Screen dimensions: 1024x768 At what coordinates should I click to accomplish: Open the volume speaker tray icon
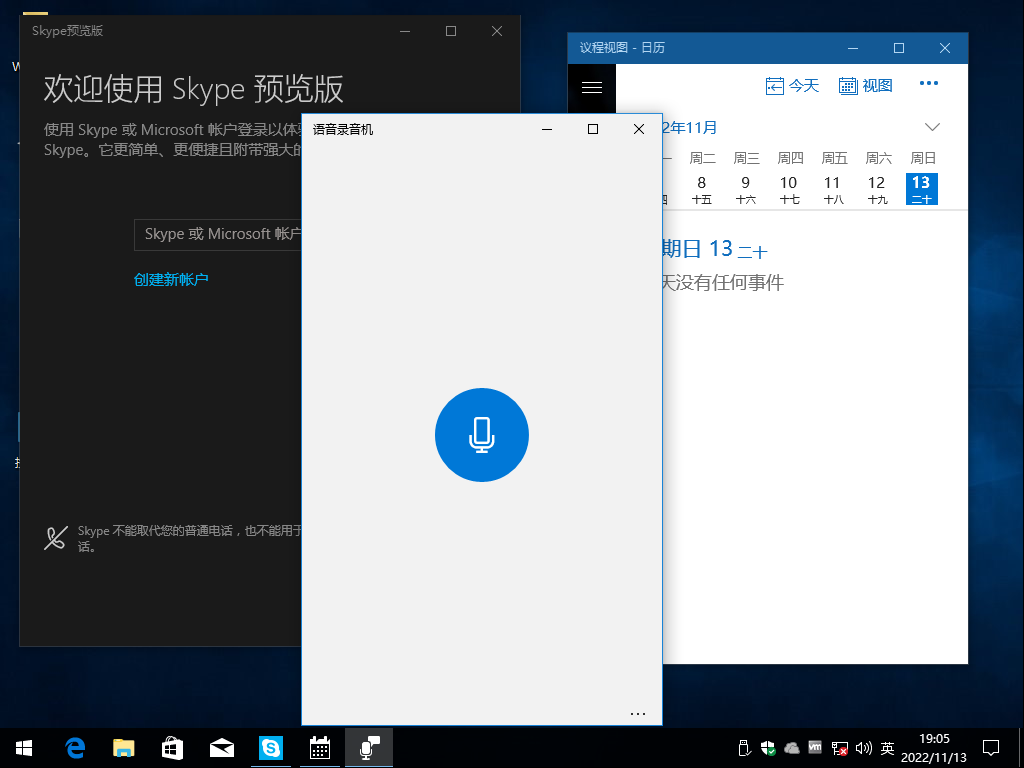click(x=863, y=748)
